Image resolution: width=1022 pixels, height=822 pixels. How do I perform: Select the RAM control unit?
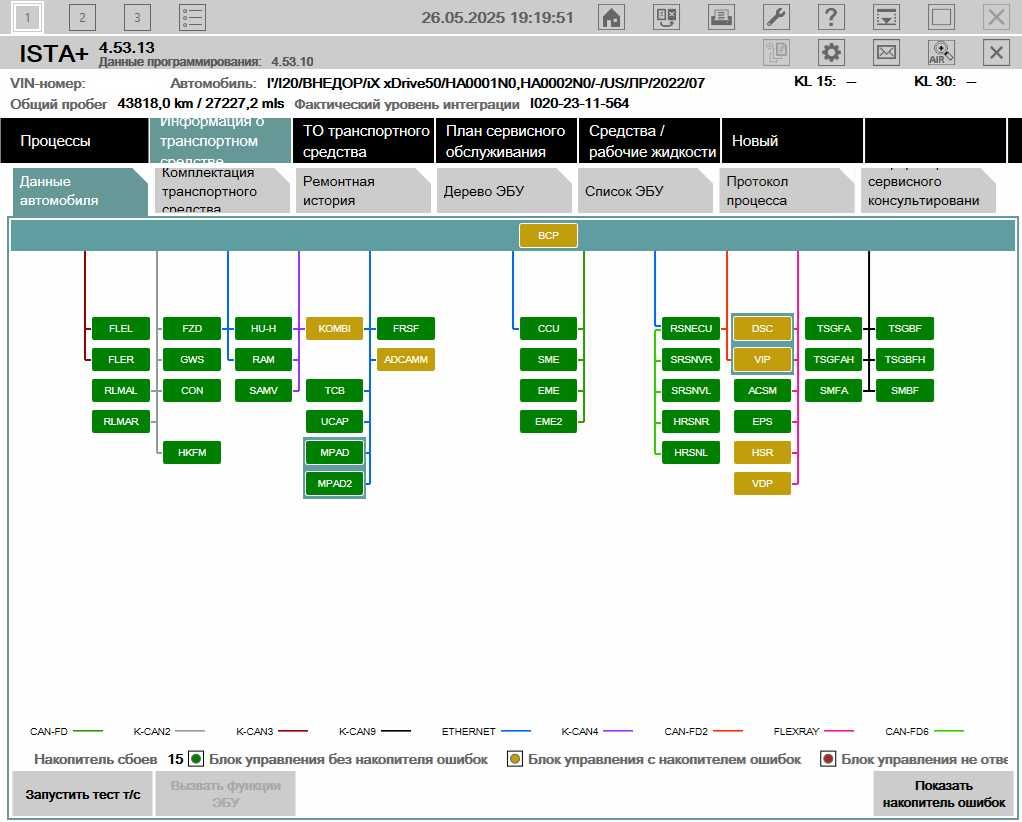click(x=263, y=359)
